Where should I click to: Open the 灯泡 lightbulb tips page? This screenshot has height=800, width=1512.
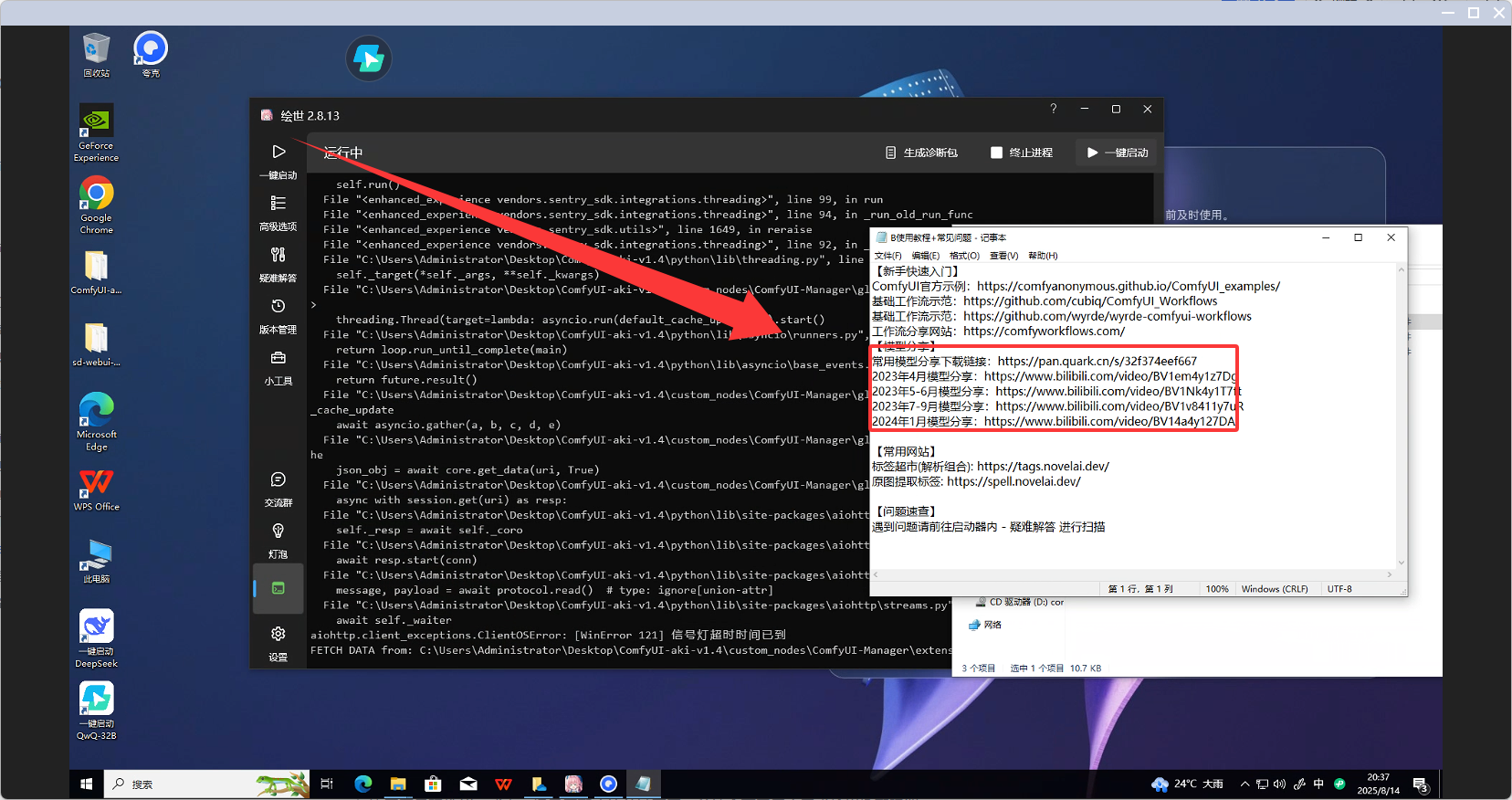pyautogui.click(x=278, y=541)
